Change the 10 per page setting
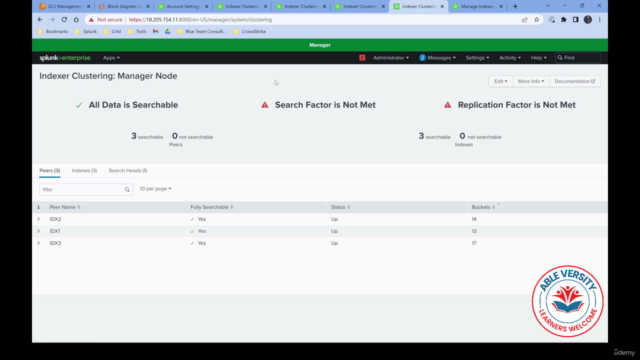The height and width of the screenshot is (360, 640). point(155,189)
